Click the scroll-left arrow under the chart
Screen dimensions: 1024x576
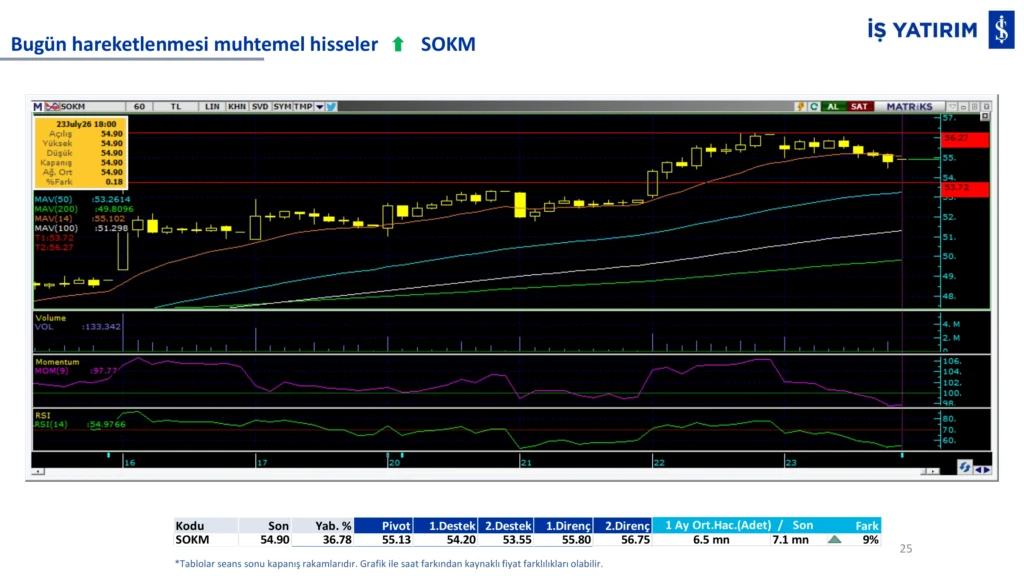39,472
